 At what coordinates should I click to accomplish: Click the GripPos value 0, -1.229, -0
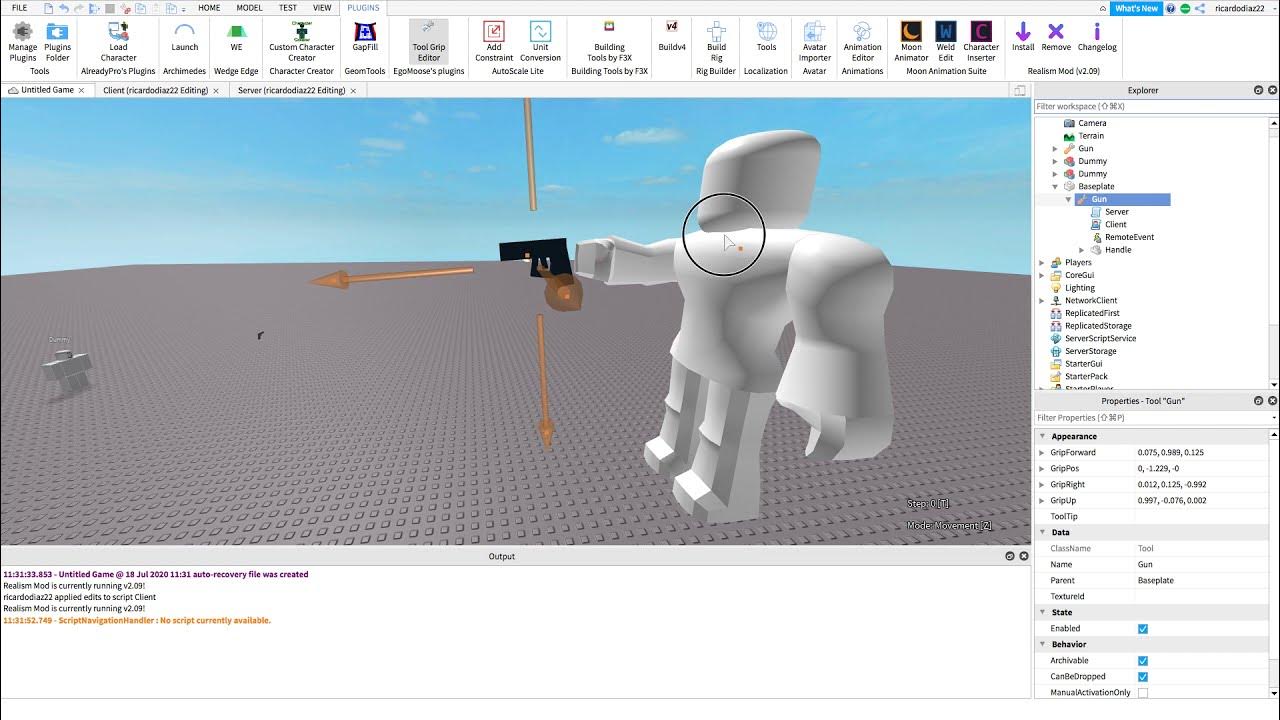[x=1158, y=469]
